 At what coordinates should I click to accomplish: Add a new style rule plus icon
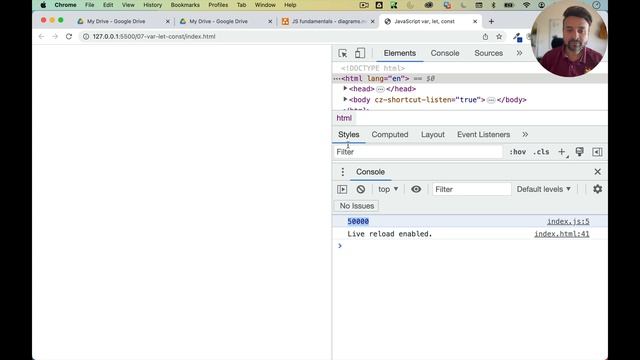[x=562, y=152]
